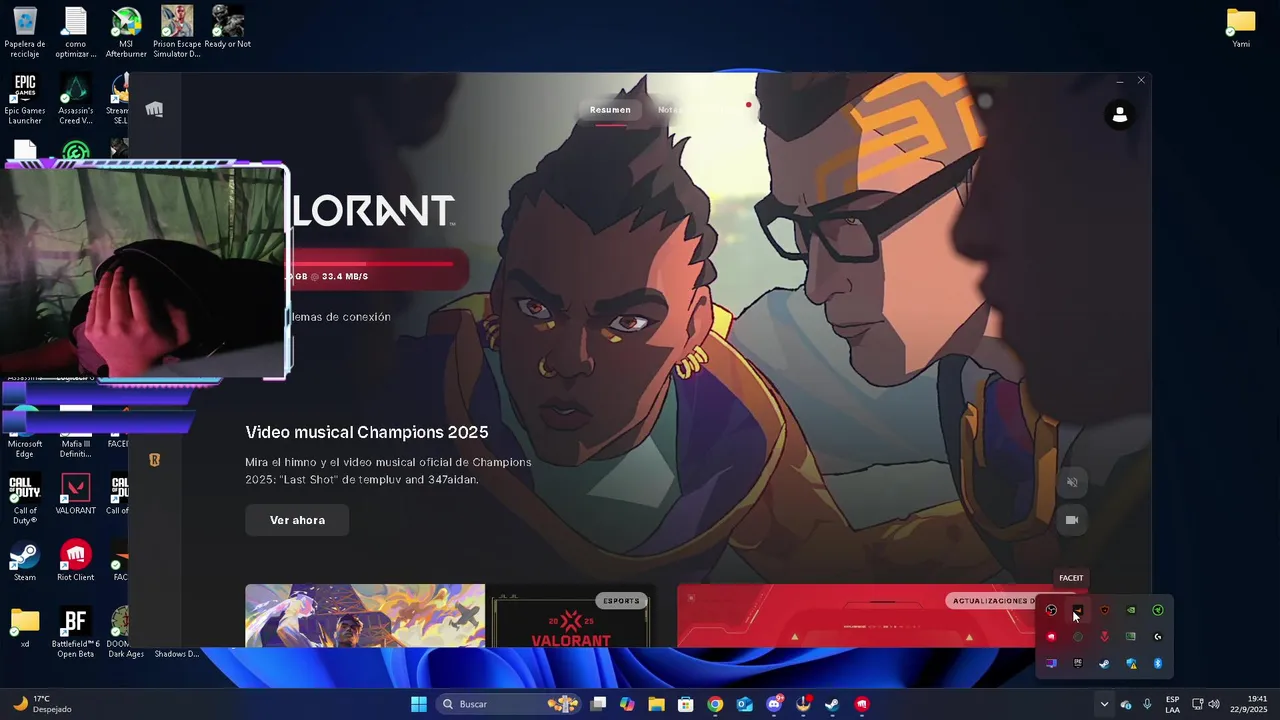This screenshot has width=1280, height=720.
Task: Open Razer Synapse green tray icon
Action: coord(1158,610)
